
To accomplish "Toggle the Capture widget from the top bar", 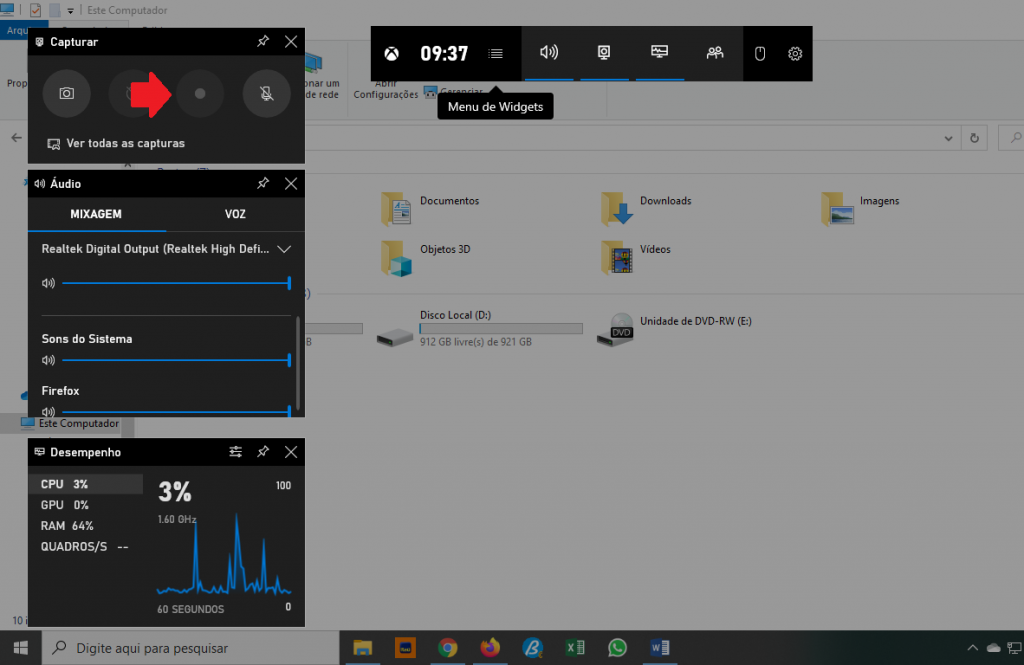I will pyautogui.click(x=604, y=53).
